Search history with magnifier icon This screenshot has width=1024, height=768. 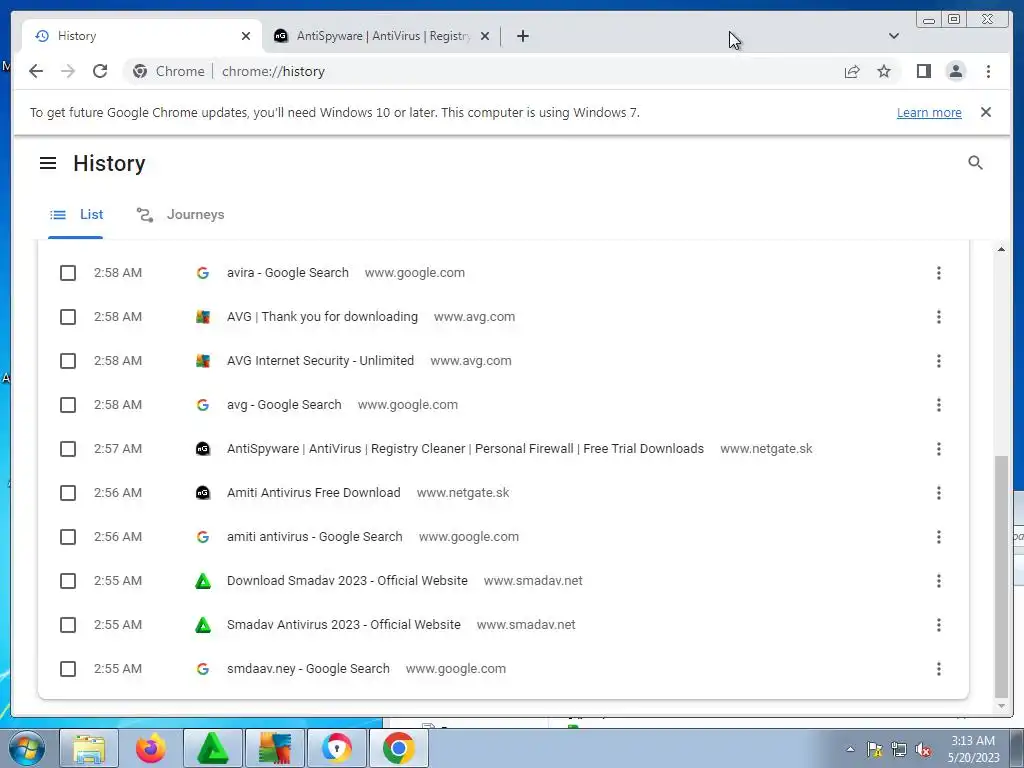point(975,163)
